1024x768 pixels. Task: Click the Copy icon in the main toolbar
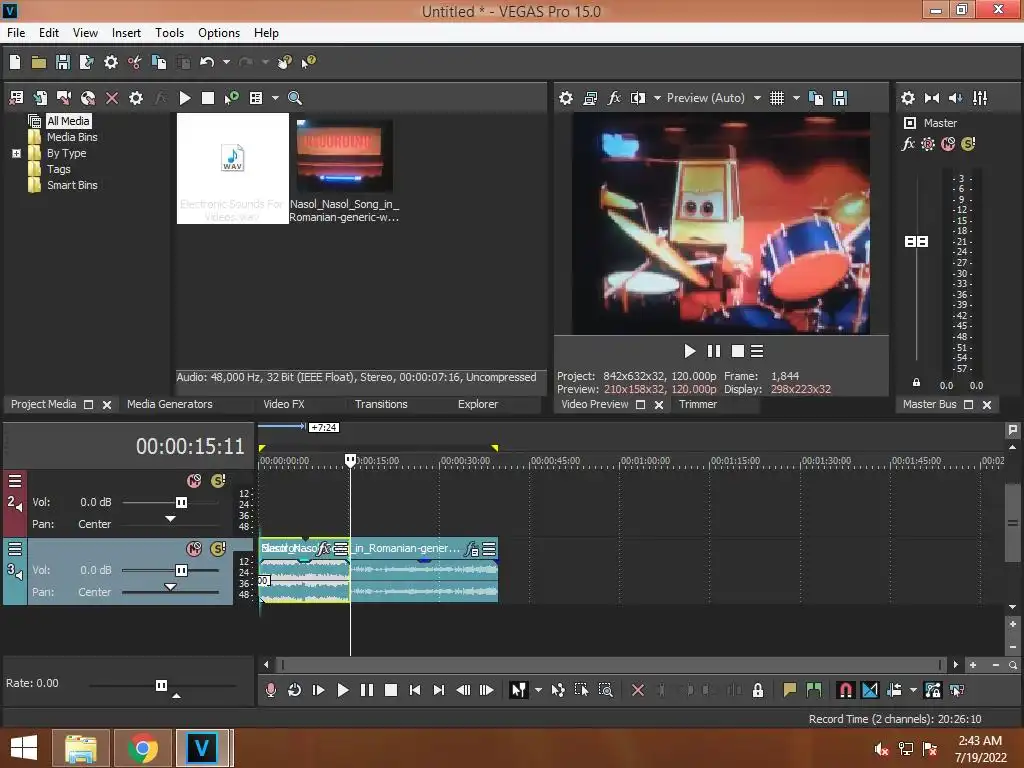pos(159,62)
